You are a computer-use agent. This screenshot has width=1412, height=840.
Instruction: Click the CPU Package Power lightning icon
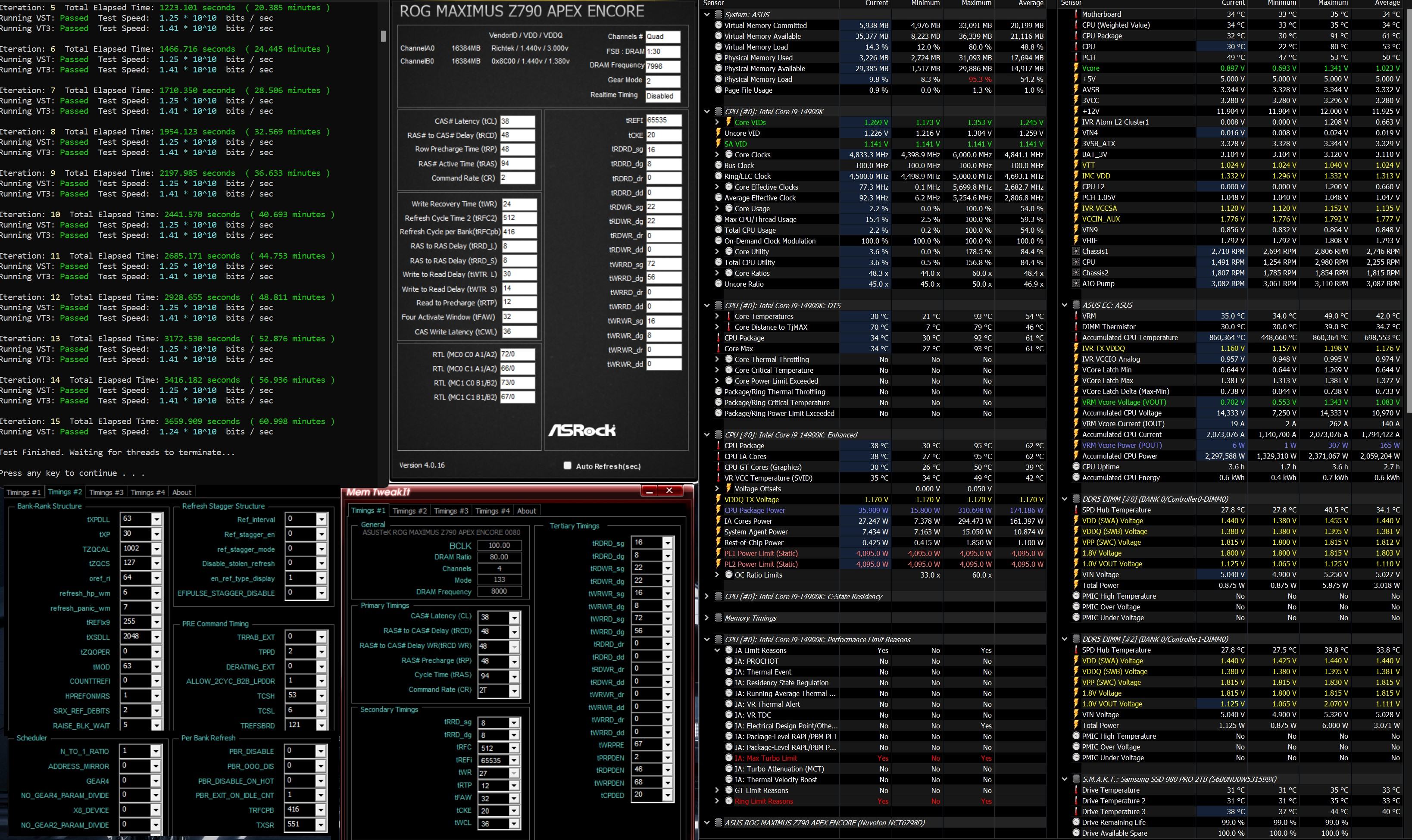pos(718,510)
